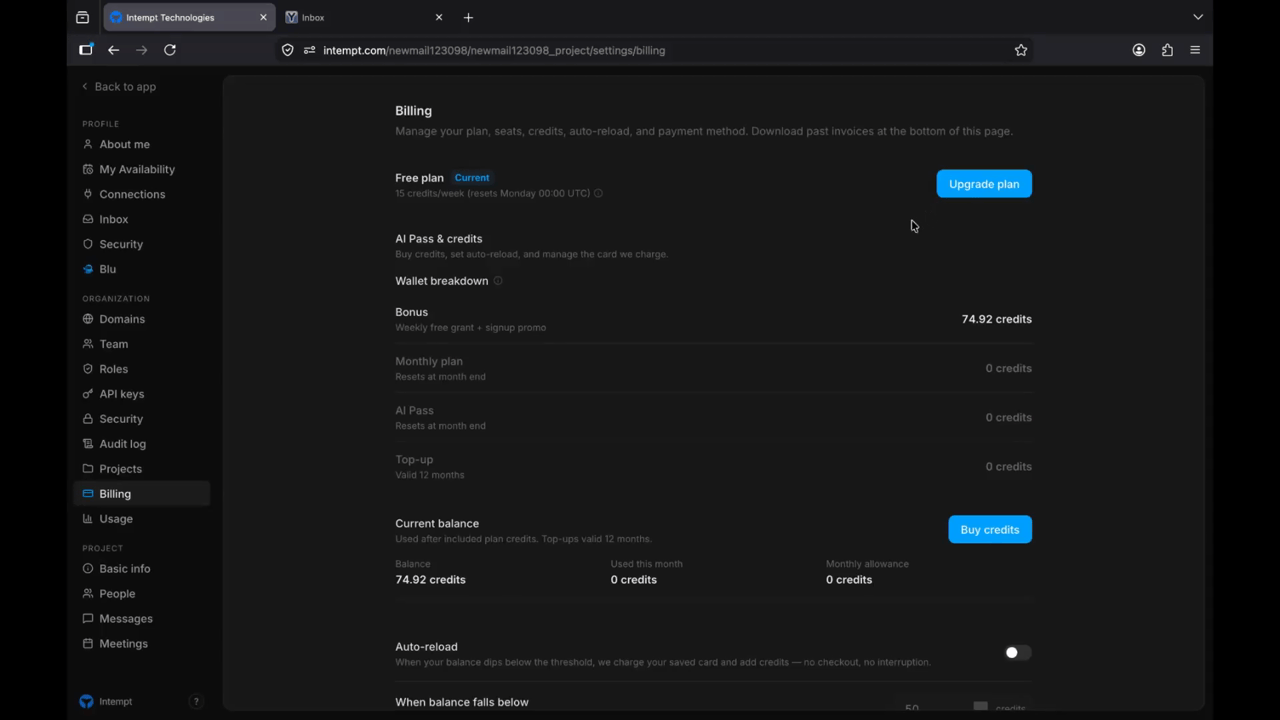Open the browser hamburger menu
The height and width of the screenshot is (720, 1280).
point(1195,50)
